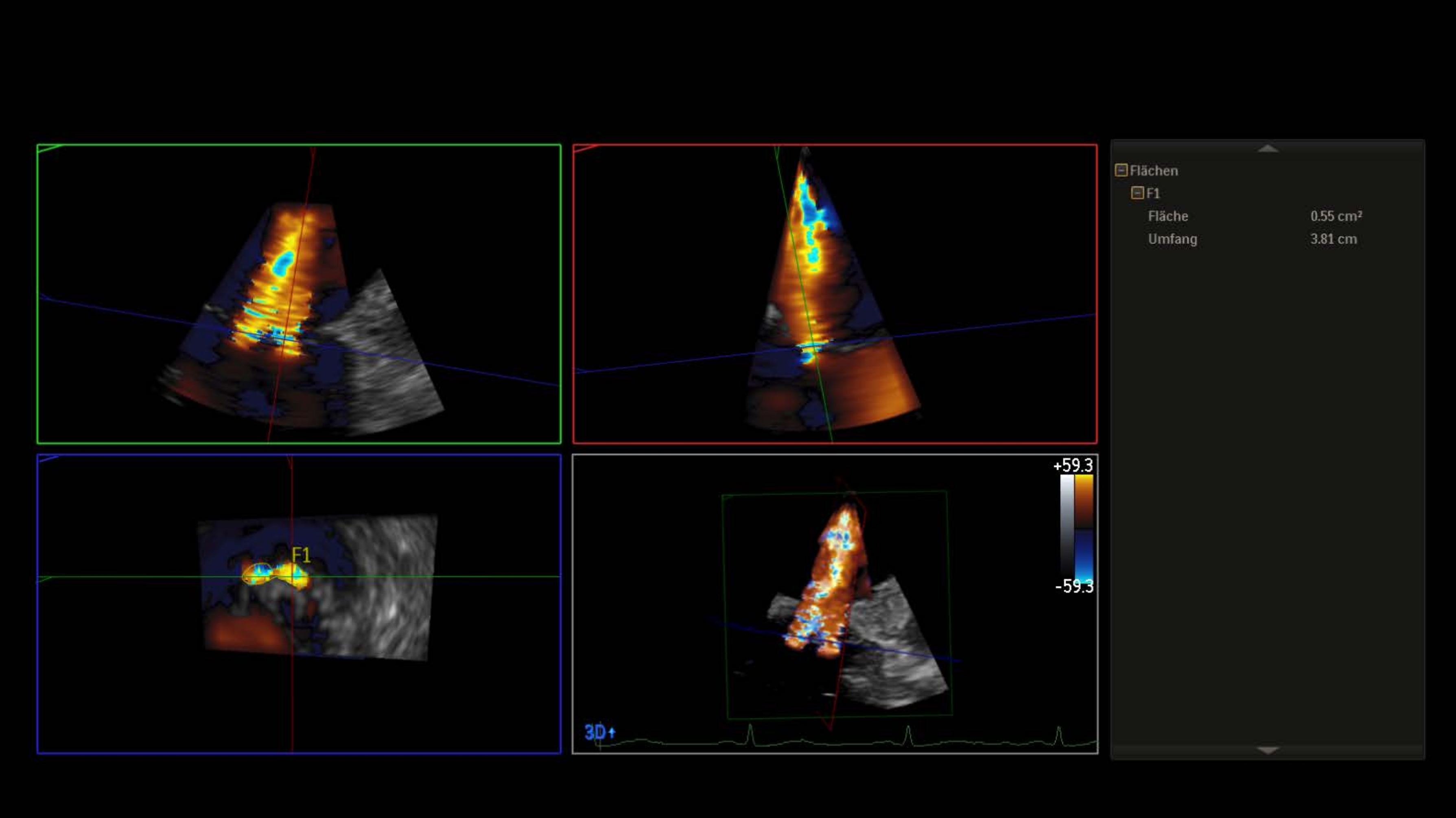Image resolution: width=1456 pixels, height=818 pixels.
Task: Click the 3.81 cm perimeter value
Action: pyautogui.click(x=1334, y=239)
